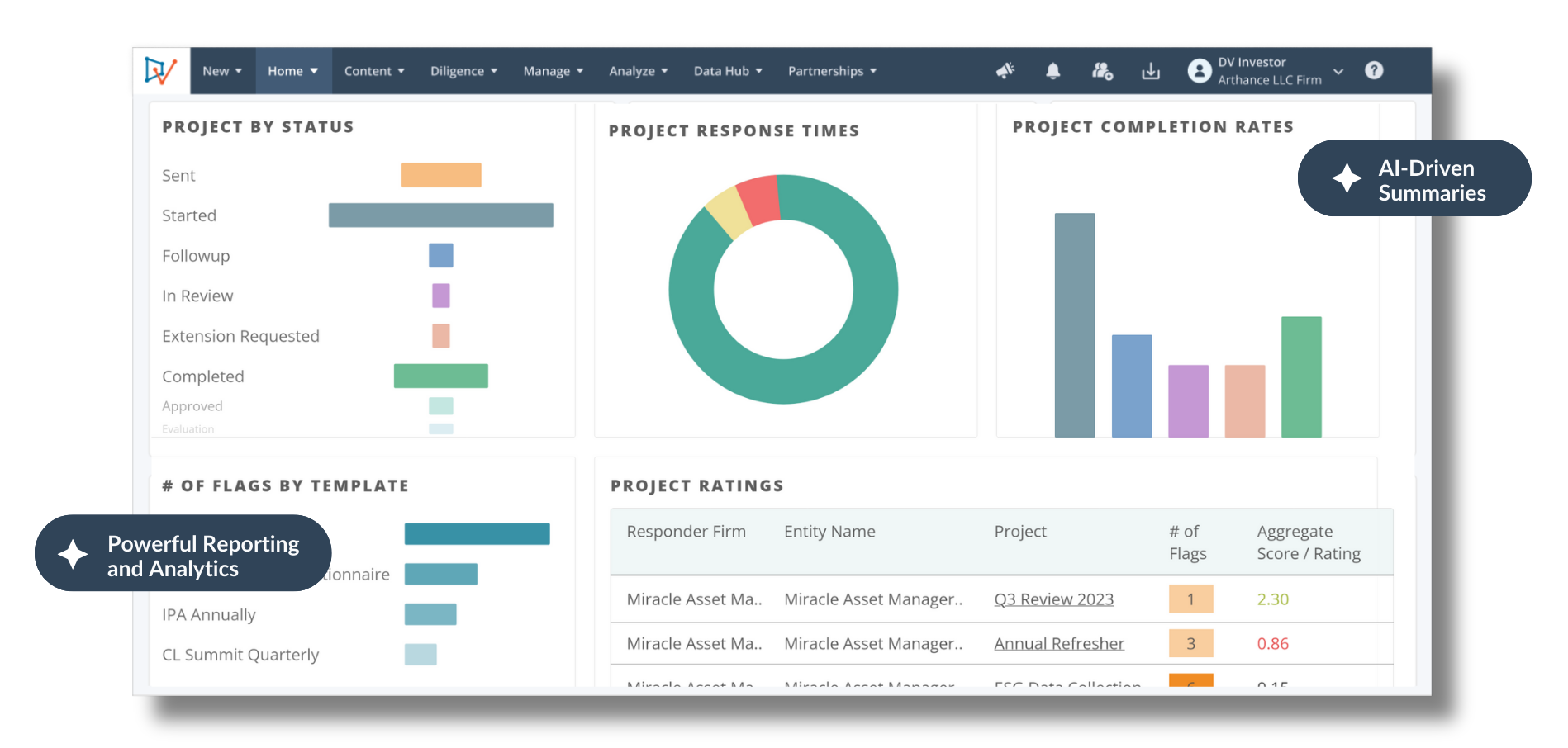Viewport: 1568px width, 748px height.
Task: Click the green Completed status bar
Action: coord(440,376)
